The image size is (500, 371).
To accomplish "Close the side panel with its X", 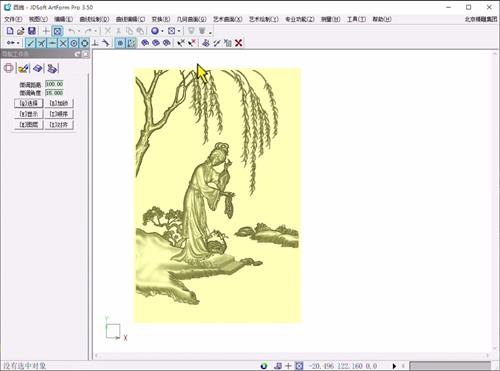I will click(x=86, y=54).
